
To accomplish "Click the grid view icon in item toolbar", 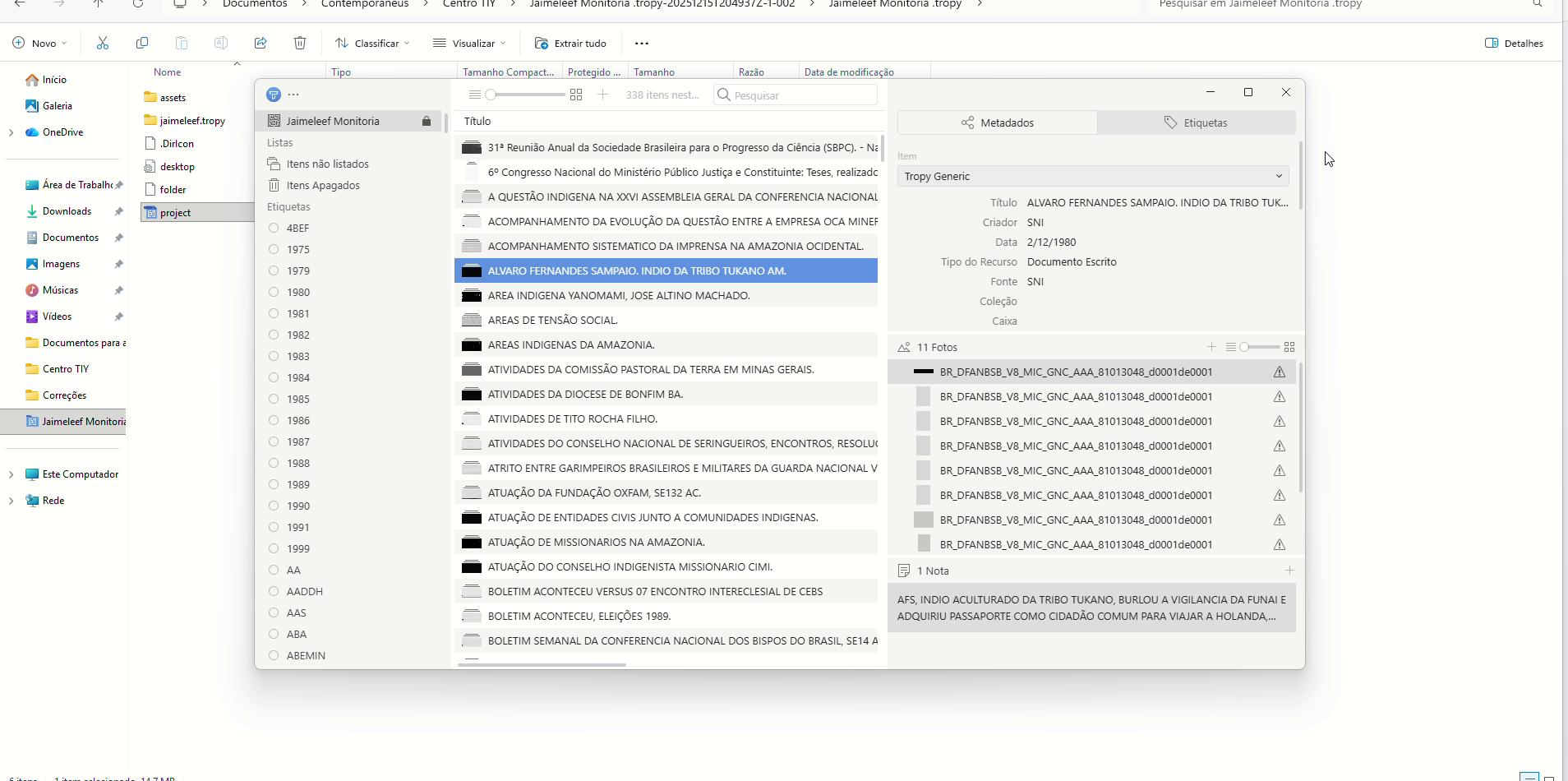I will [576, 95].
